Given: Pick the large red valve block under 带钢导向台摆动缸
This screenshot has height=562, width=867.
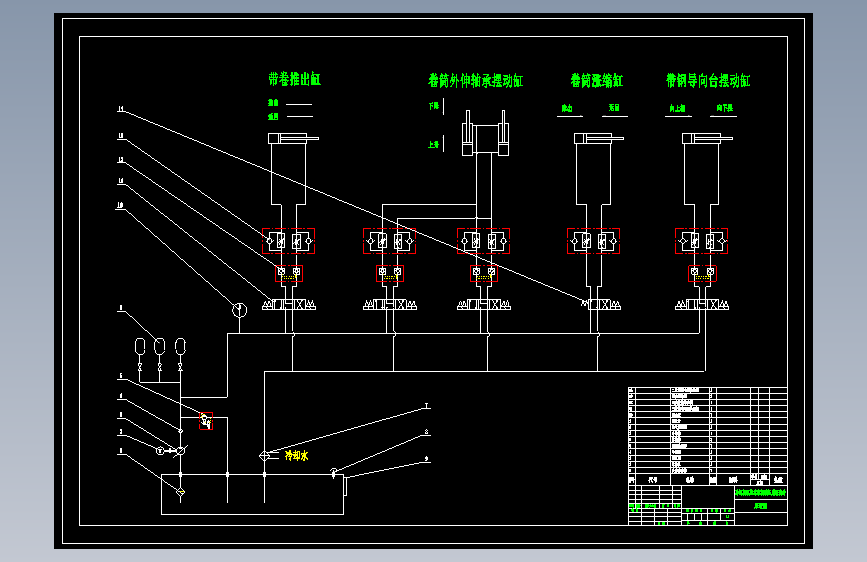Looking at the screenshot, I should coord(702,241).
